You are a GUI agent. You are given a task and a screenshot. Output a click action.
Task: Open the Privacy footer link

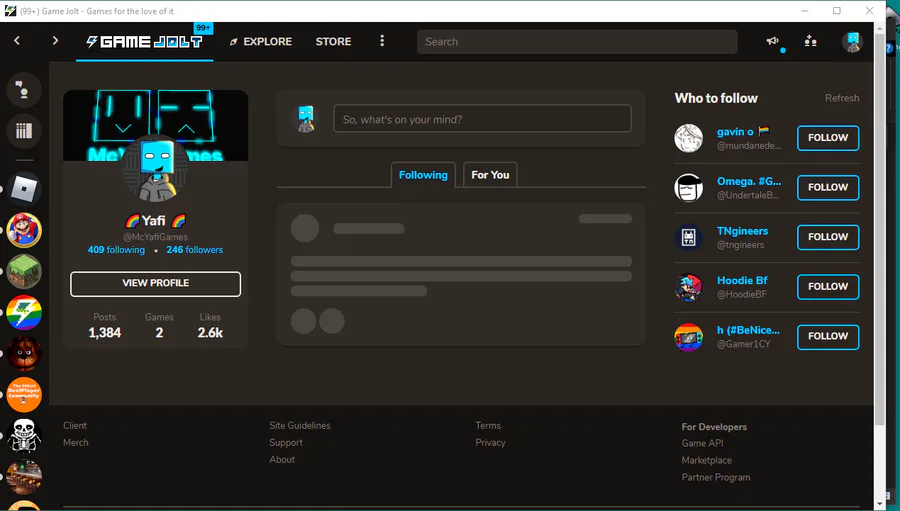490,443
